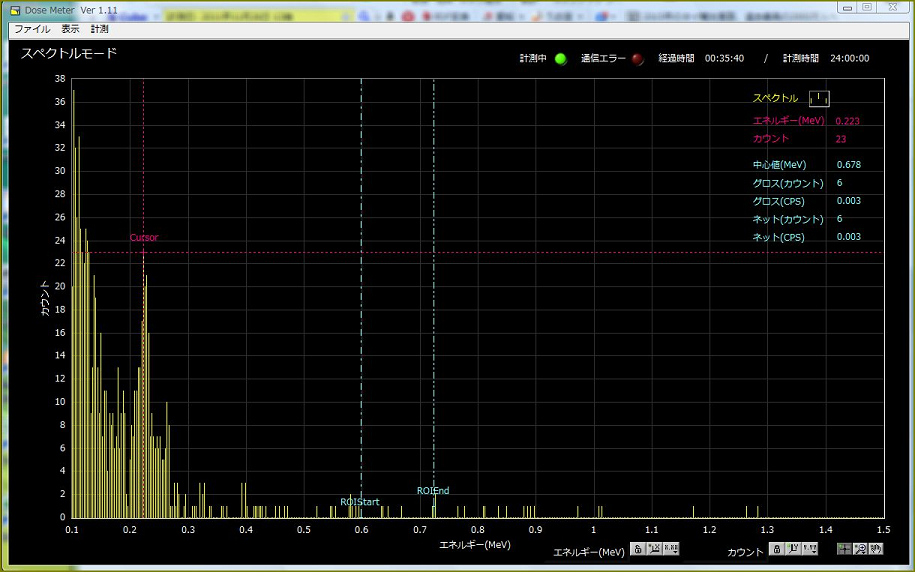Screen dimensions: 915x572
Task: Click the Dose Meter title bar icon
Action: point(14,9)
